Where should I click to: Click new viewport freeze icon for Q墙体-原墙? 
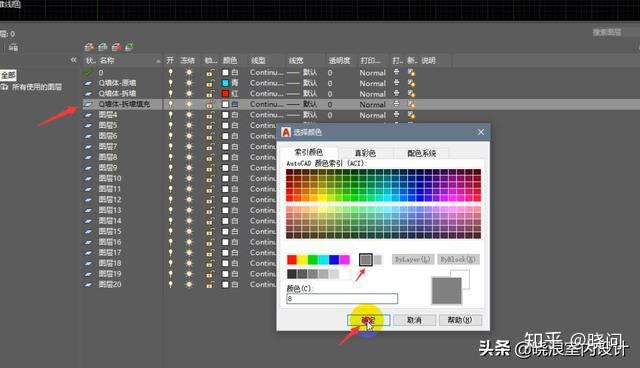pyautogui.click(x=411, y=83)
